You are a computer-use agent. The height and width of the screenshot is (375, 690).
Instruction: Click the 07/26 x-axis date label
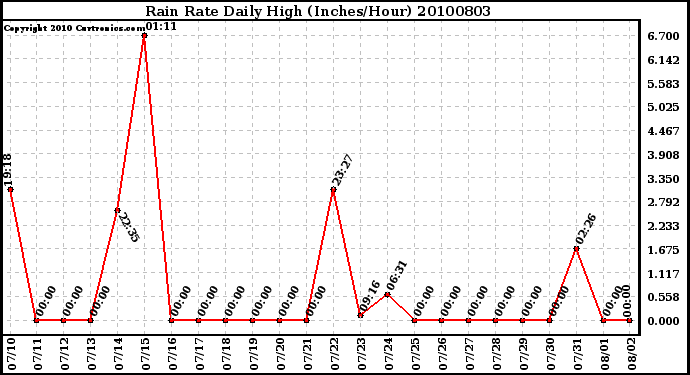point(443,354)
